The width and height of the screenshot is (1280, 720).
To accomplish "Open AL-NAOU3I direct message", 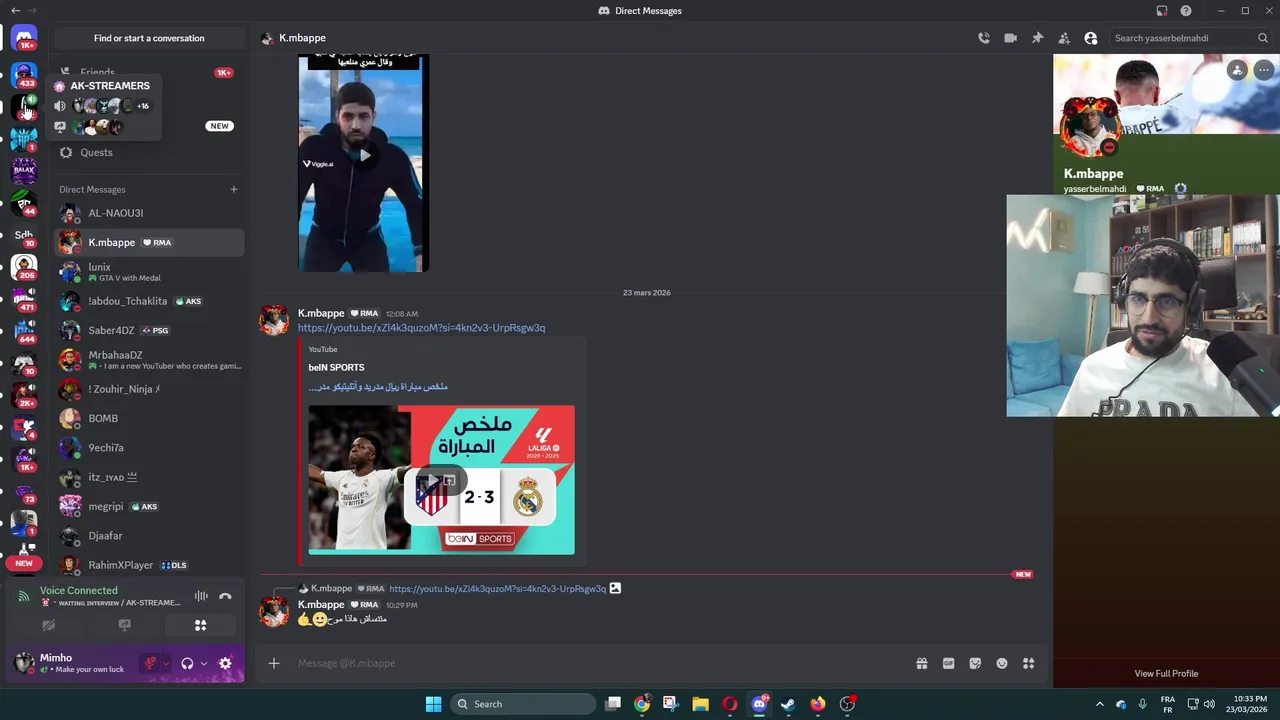I will coord(148,213).
